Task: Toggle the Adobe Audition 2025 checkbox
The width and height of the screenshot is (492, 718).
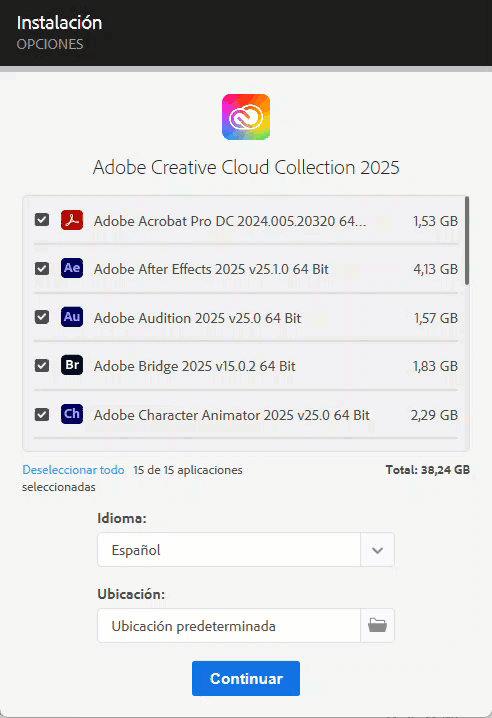Action: [42, 317]
